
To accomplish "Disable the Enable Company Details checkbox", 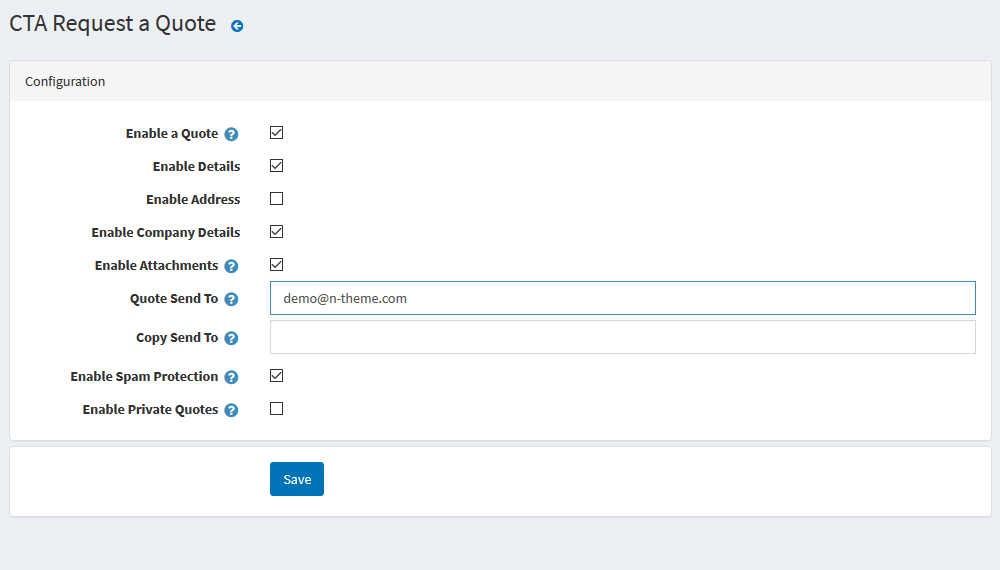I will [276, 232].
